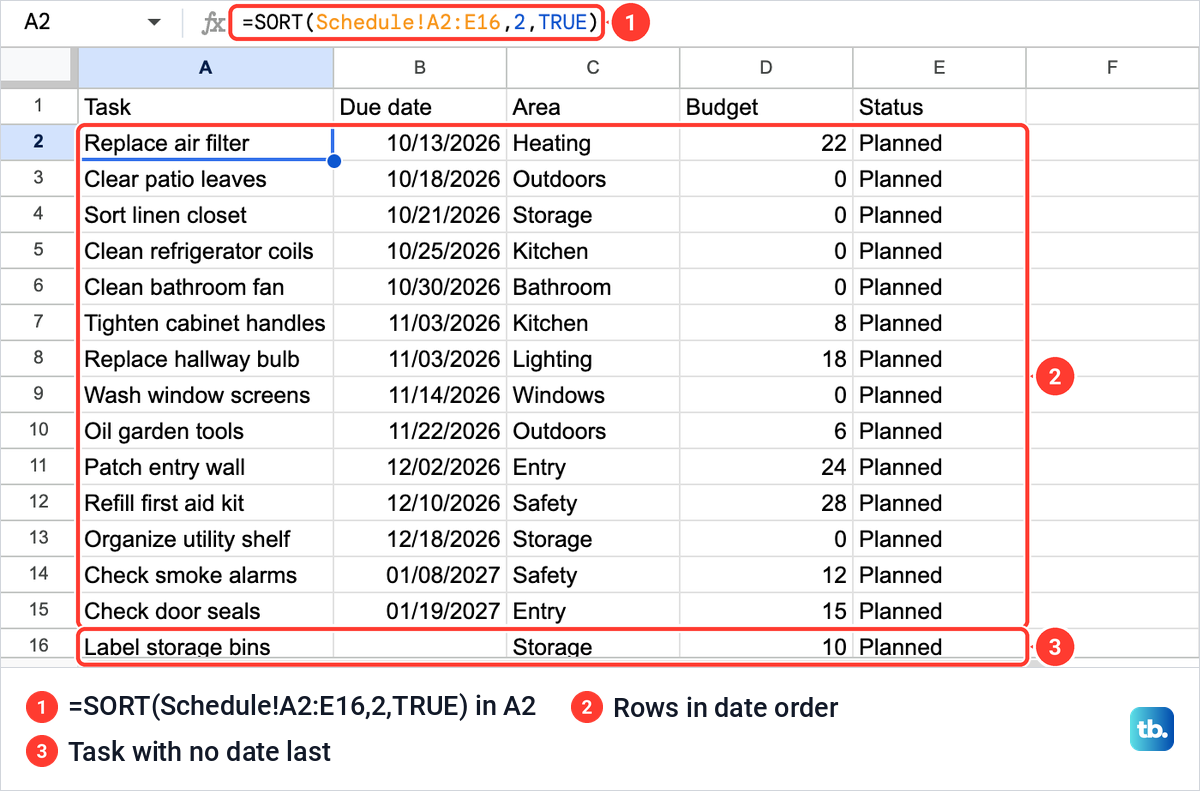Click the 'Budget' header cell
Screen dimensions: 1200x791
[x=766, y=106]
